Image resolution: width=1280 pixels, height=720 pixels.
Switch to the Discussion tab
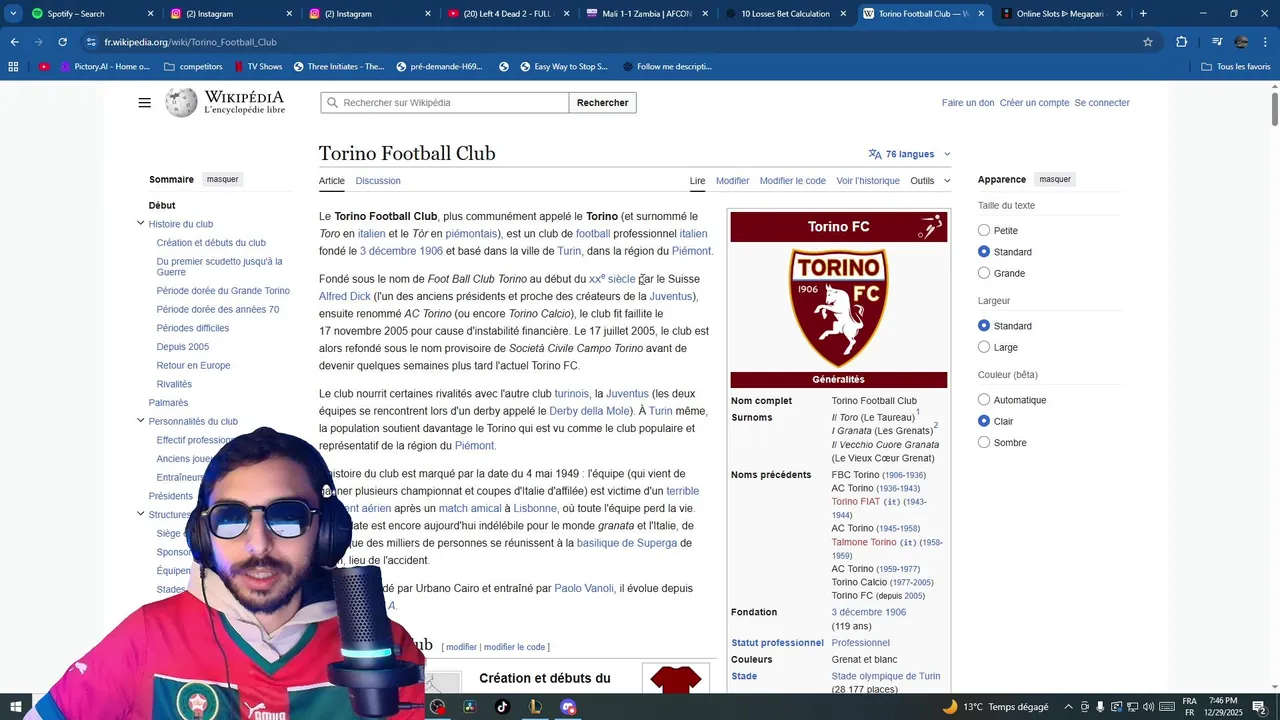(x=378, y=181)
